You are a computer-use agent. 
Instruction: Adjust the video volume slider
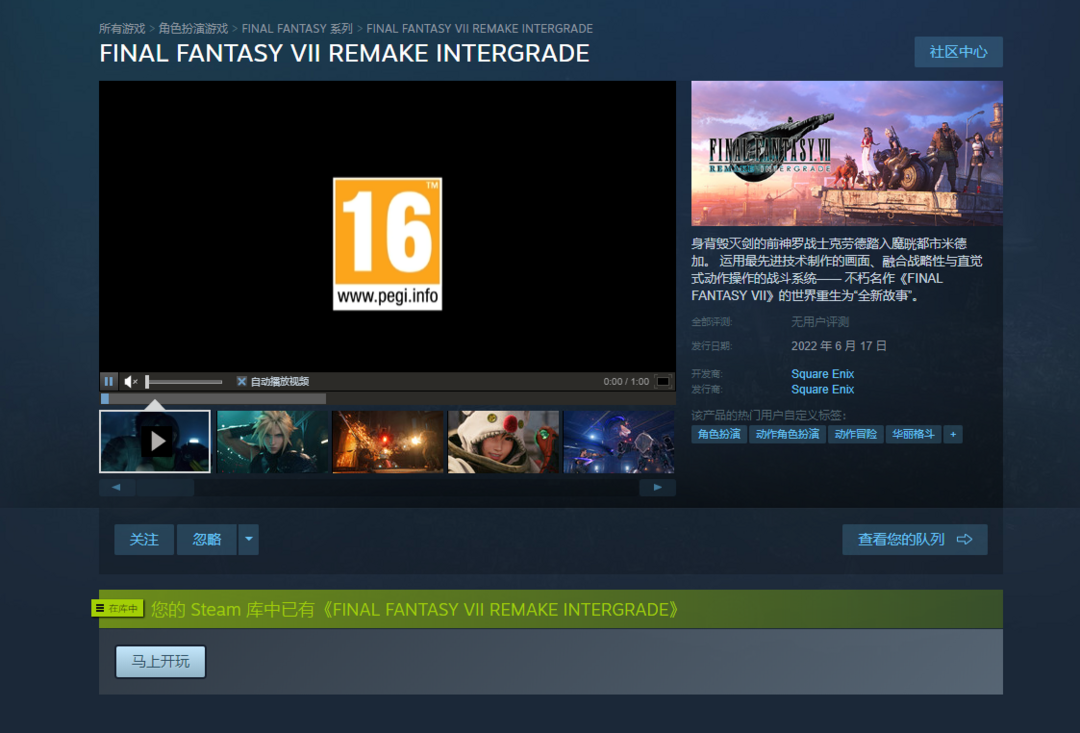[x=184, y=381]
